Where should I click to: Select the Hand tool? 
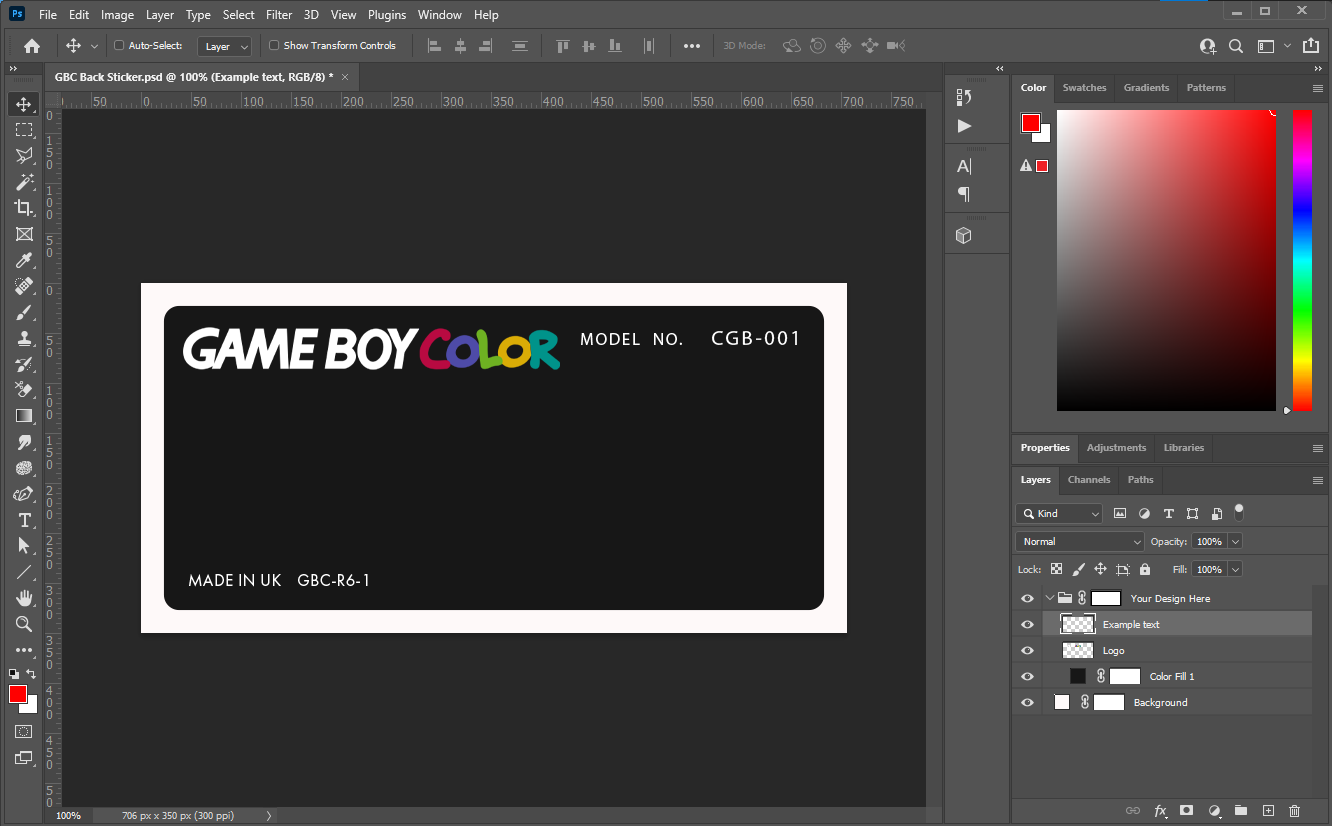click(25, 598)
